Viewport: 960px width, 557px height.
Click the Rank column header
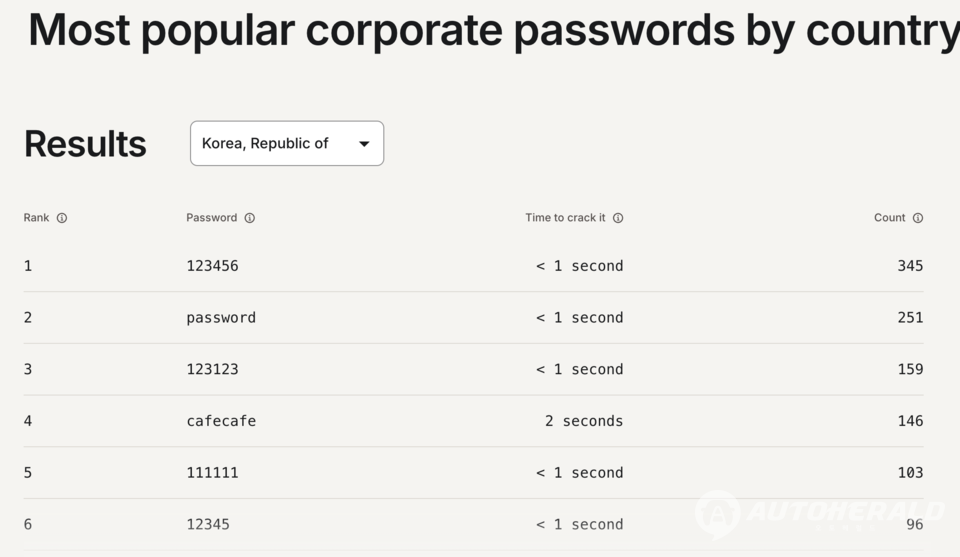click(x=36, y=217)
